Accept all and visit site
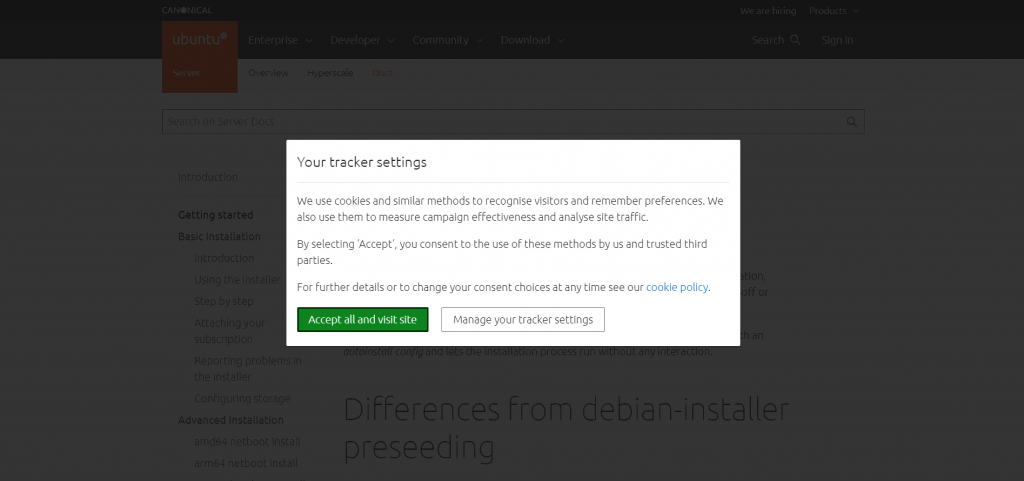Image resolution: width=1024 pixels, height=481 pixels. pyautogui.click(x=363, y=320)
